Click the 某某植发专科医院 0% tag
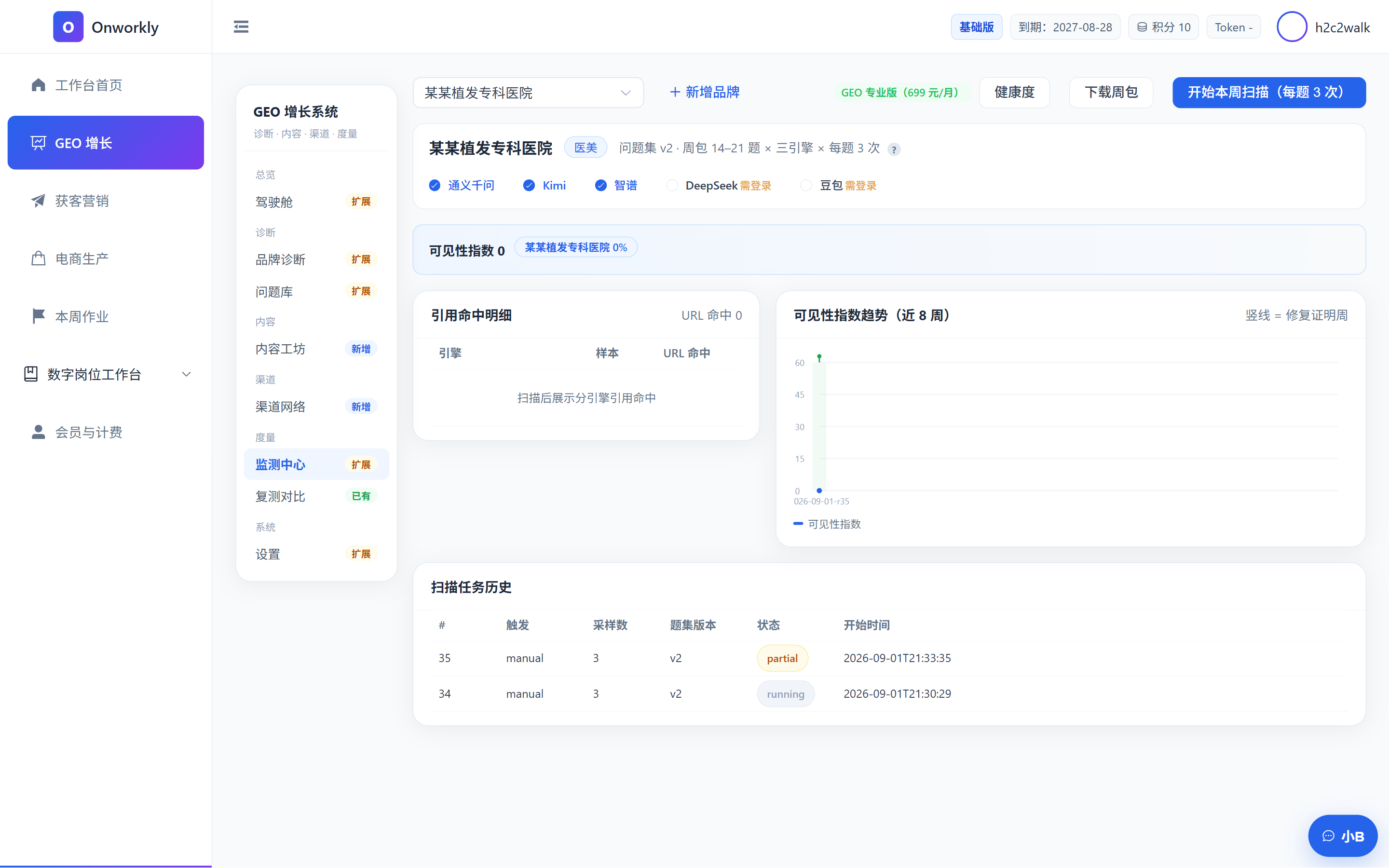 [576, 247]
